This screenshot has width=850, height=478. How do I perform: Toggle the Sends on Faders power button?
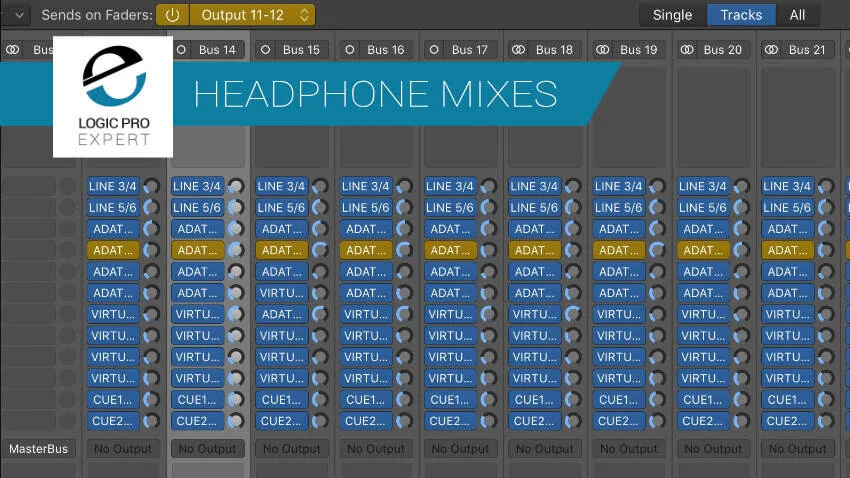172,15
